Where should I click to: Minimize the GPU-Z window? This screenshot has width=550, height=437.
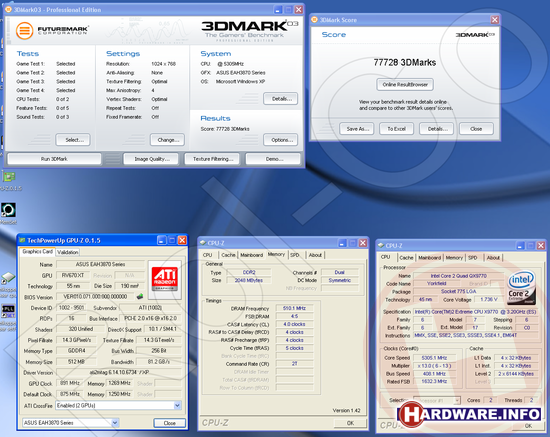click(x=161, y=240)
